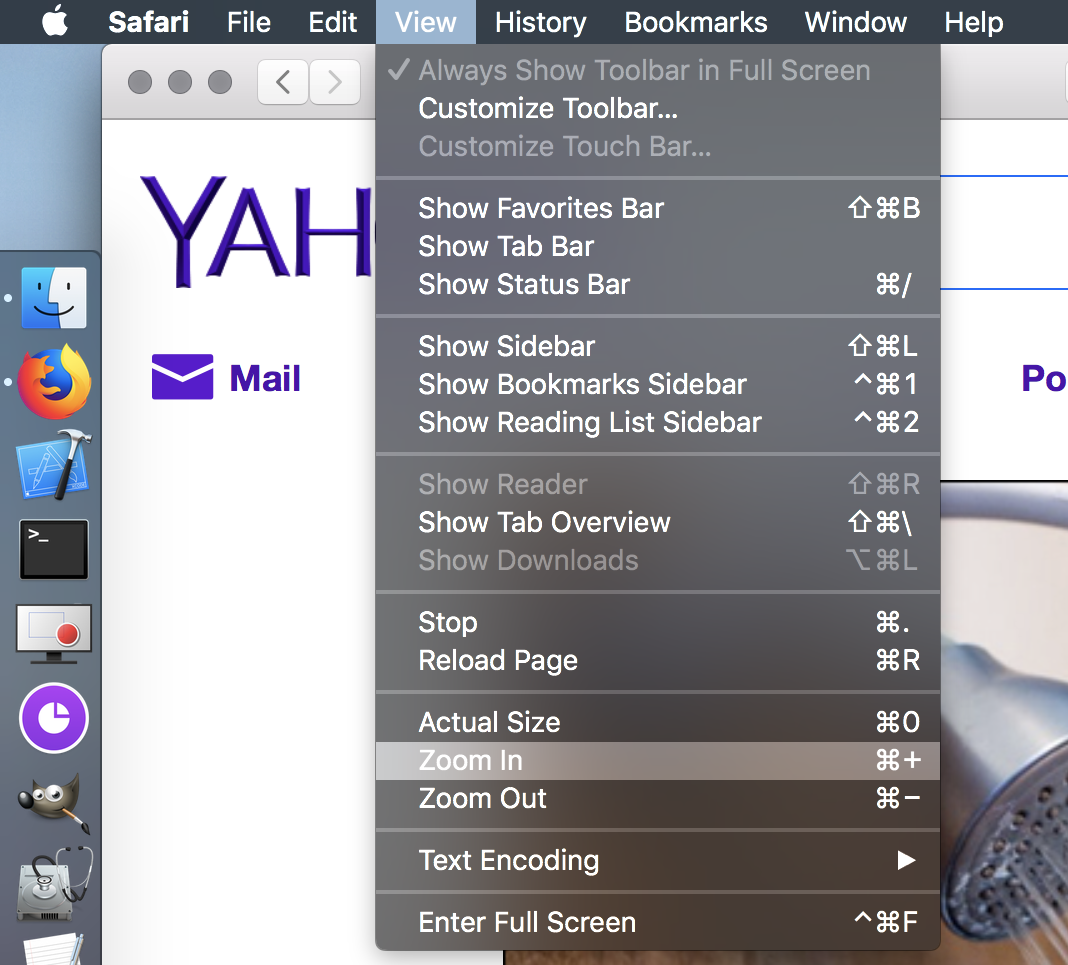Open the File menu
This screenshot has height=965, width=1068.
click(x=249, y=22)
